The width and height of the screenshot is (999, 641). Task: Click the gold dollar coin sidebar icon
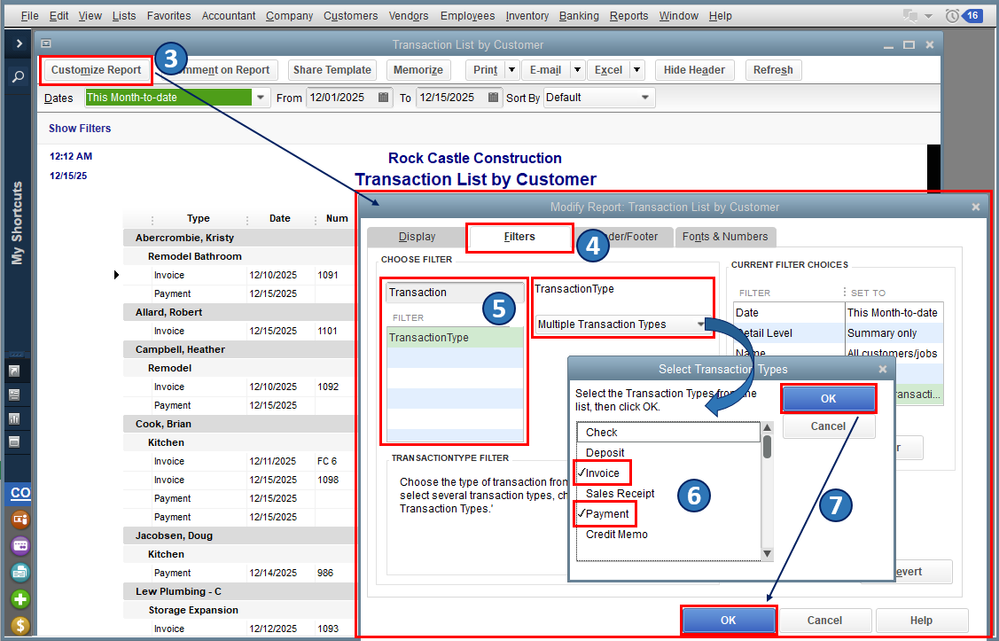pos(20,626)
